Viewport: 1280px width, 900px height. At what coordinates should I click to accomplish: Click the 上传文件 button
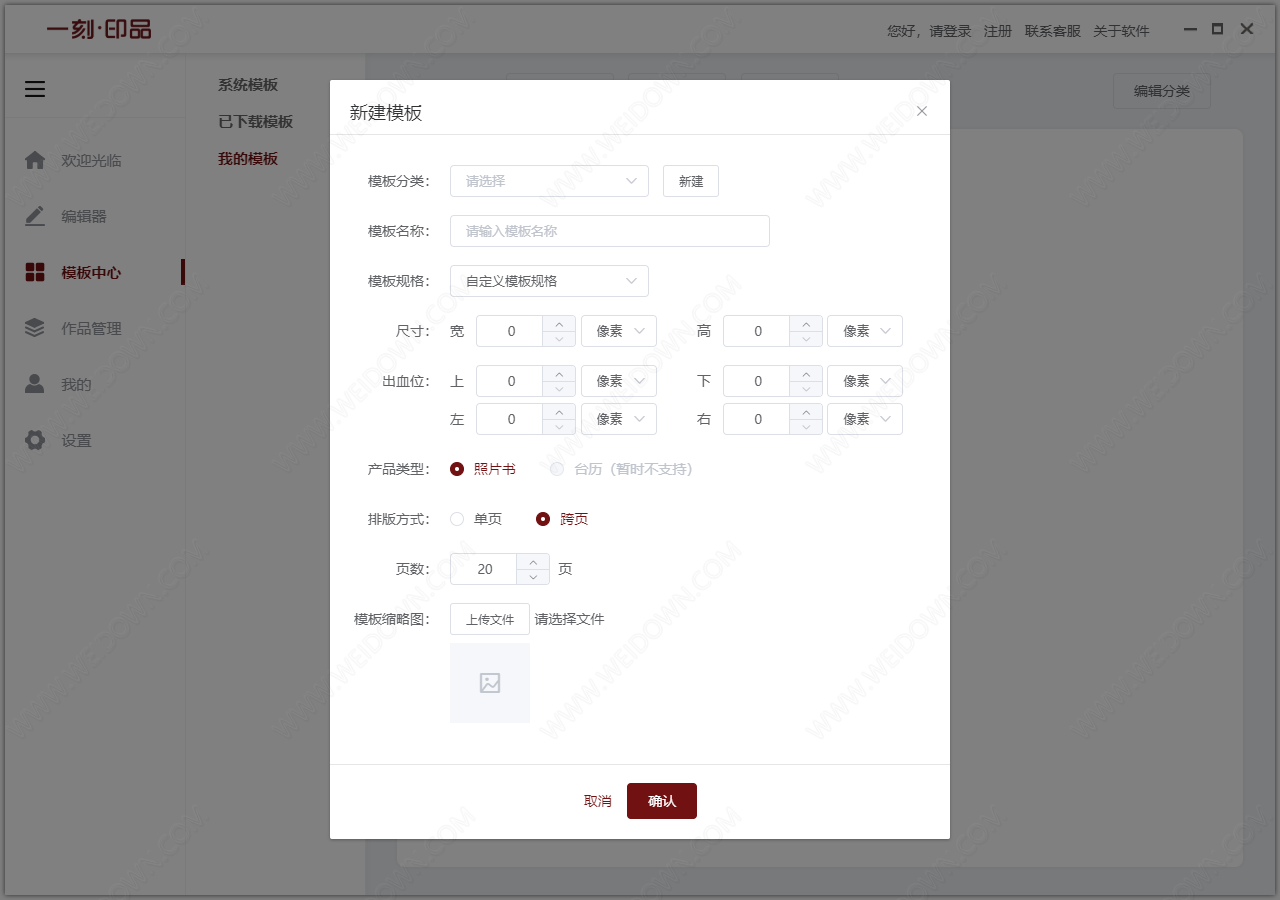[490, 619]
